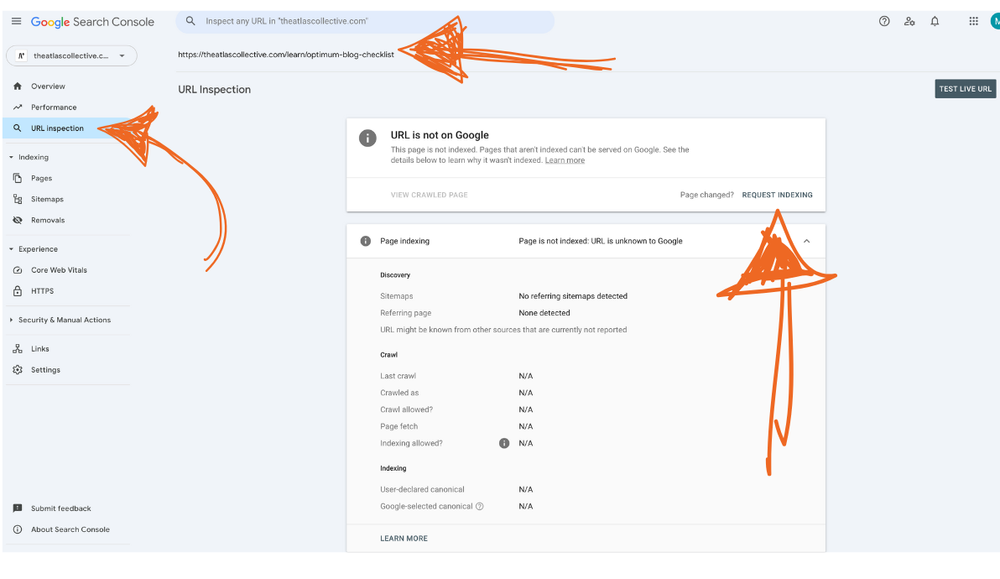Click the Settings gear icon
Viewport: 1000px width, 579px height.
click(17, 370)
